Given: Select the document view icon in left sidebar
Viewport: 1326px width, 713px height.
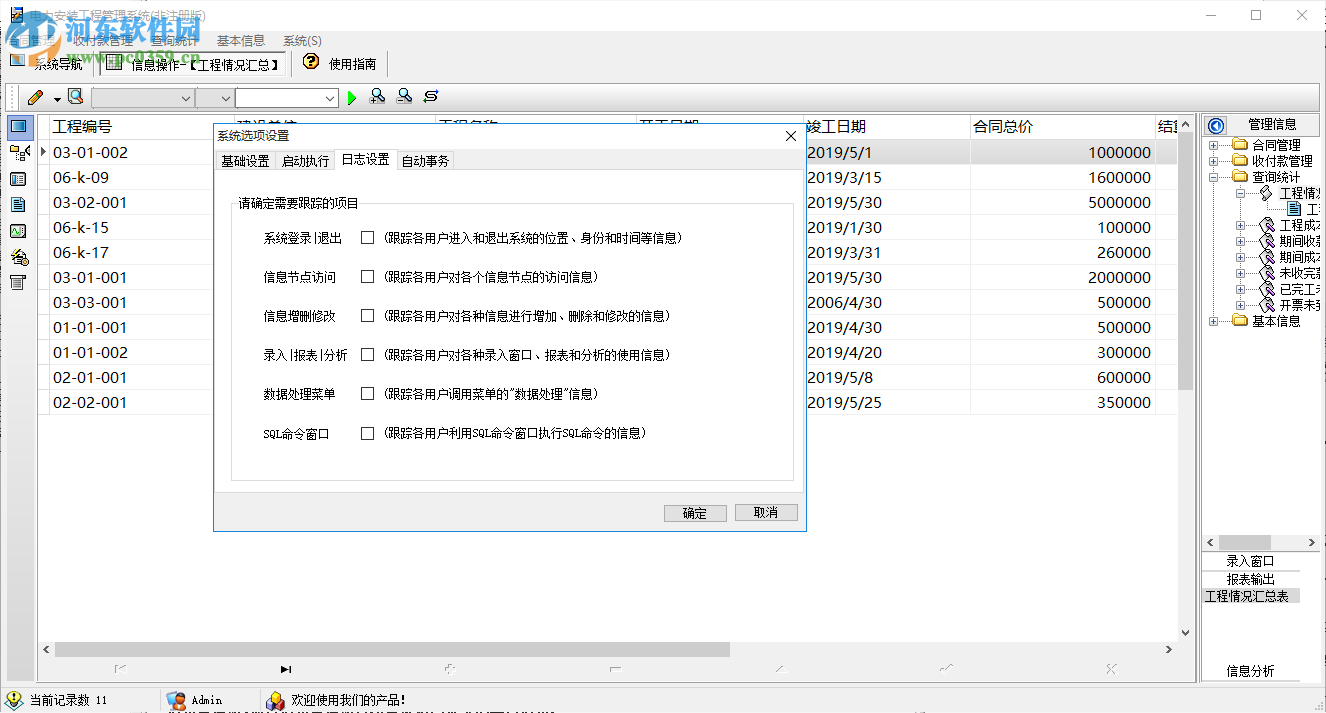Looking at the screenshot, I should (x=17, y=203).
